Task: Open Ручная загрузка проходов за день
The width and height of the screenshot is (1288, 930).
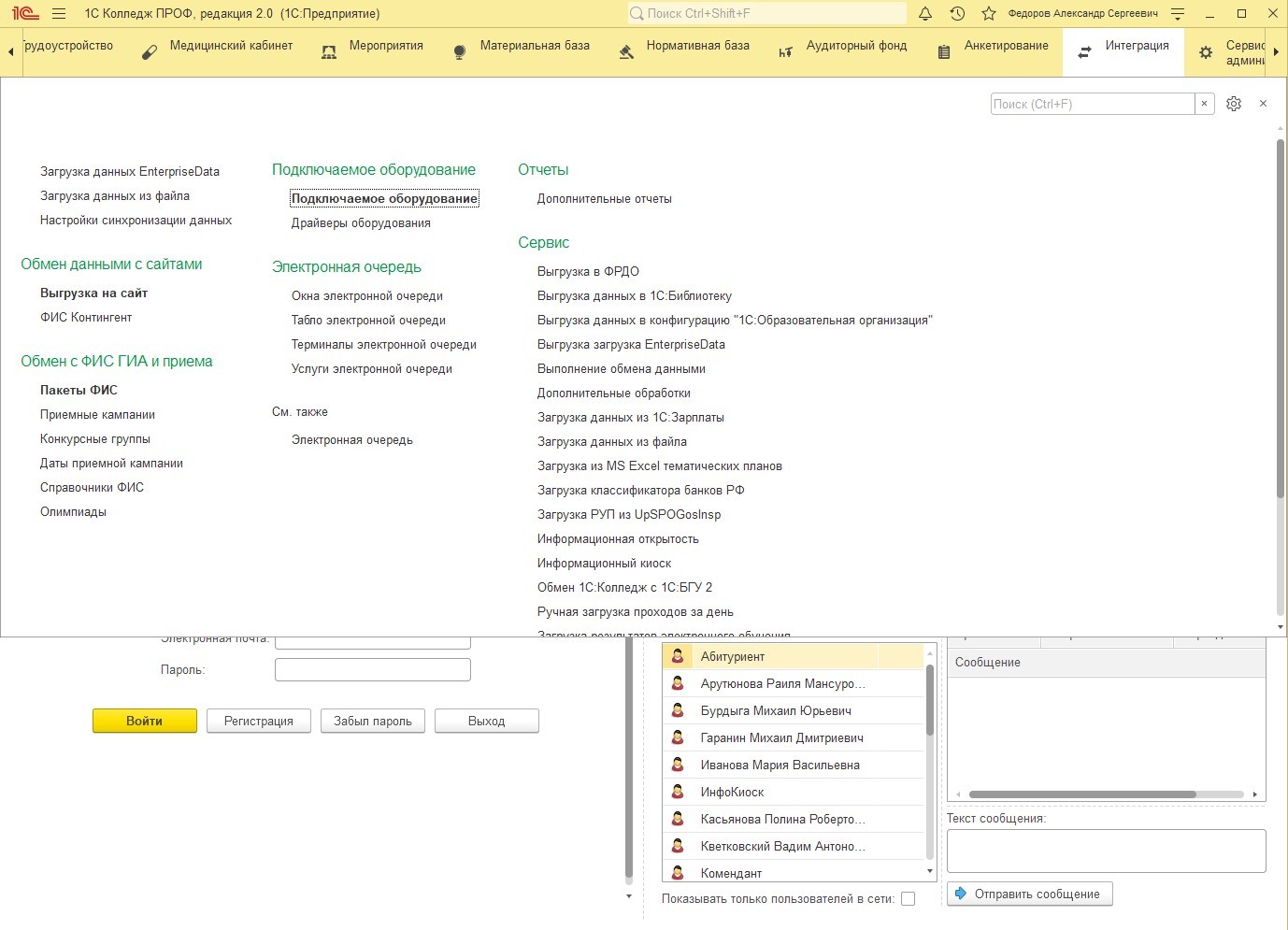Action: (x=636, y=611)
